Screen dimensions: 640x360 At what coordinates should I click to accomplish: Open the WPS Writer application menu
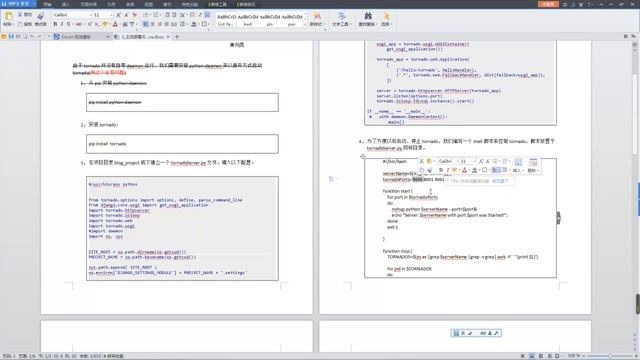pos(18,4)
